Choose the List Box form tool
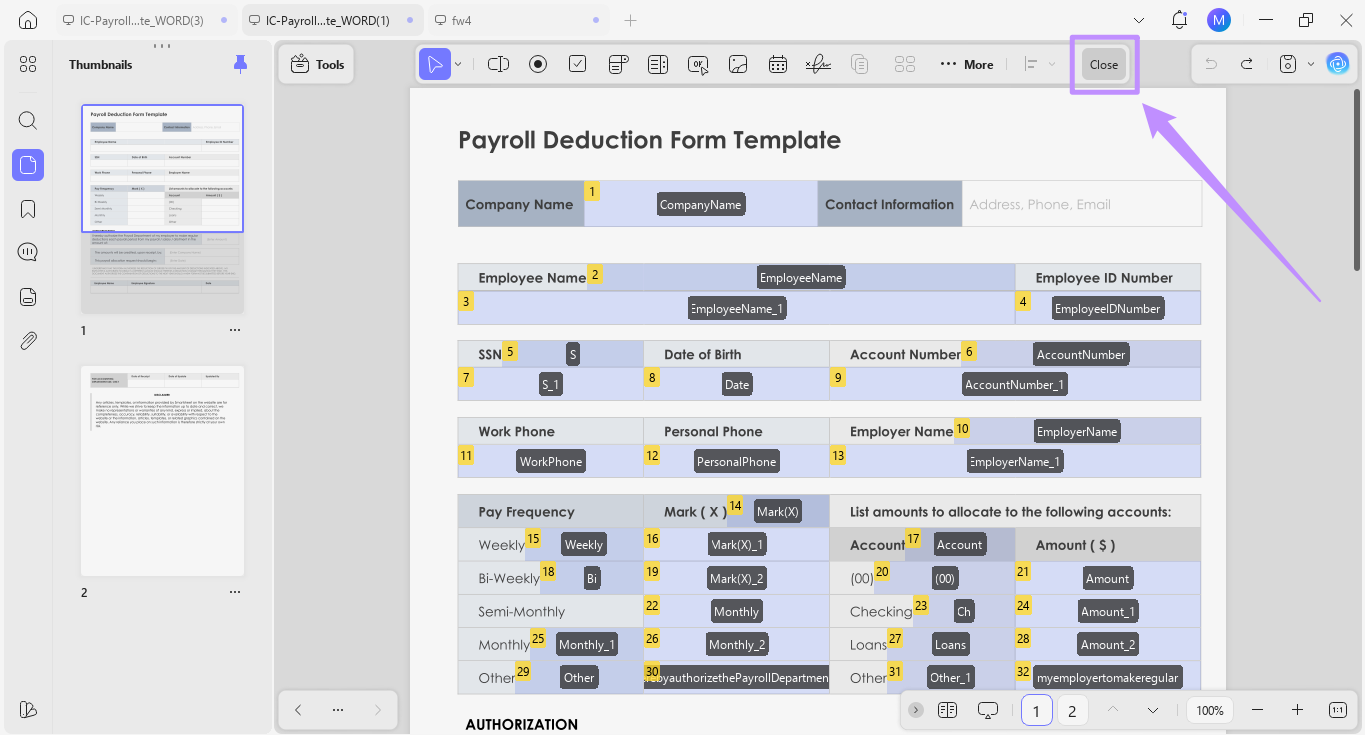This screenshot has height=735, width=1365. click(x=658, y=64)
